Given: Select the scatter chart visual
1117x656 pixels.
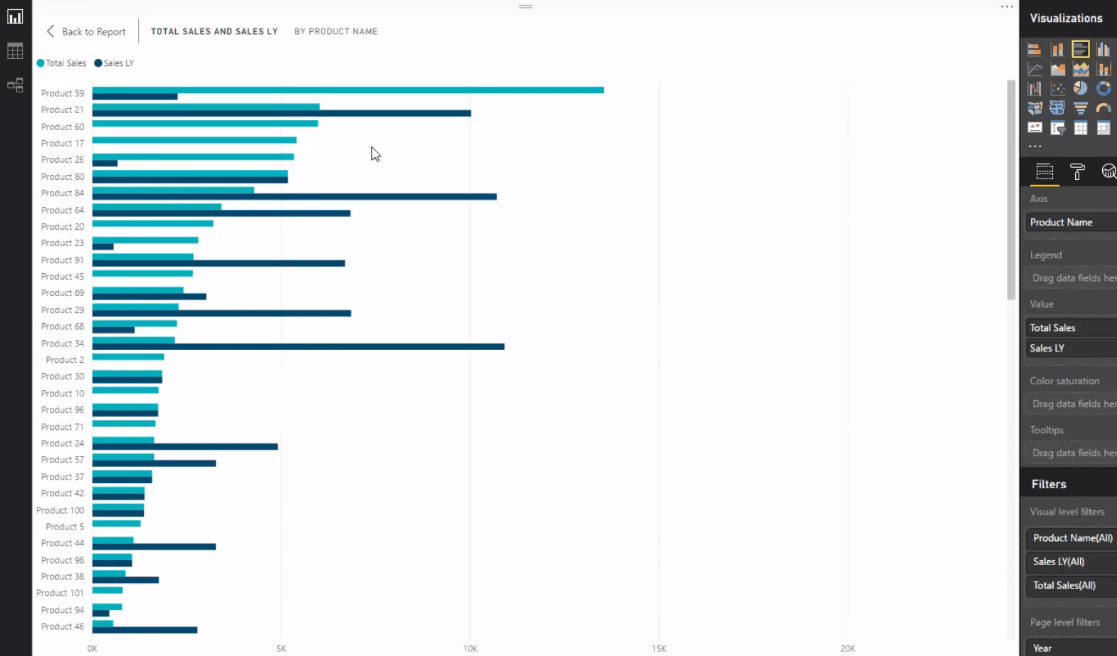Looking at the screenshot, I should click(x=1057, y=88).
